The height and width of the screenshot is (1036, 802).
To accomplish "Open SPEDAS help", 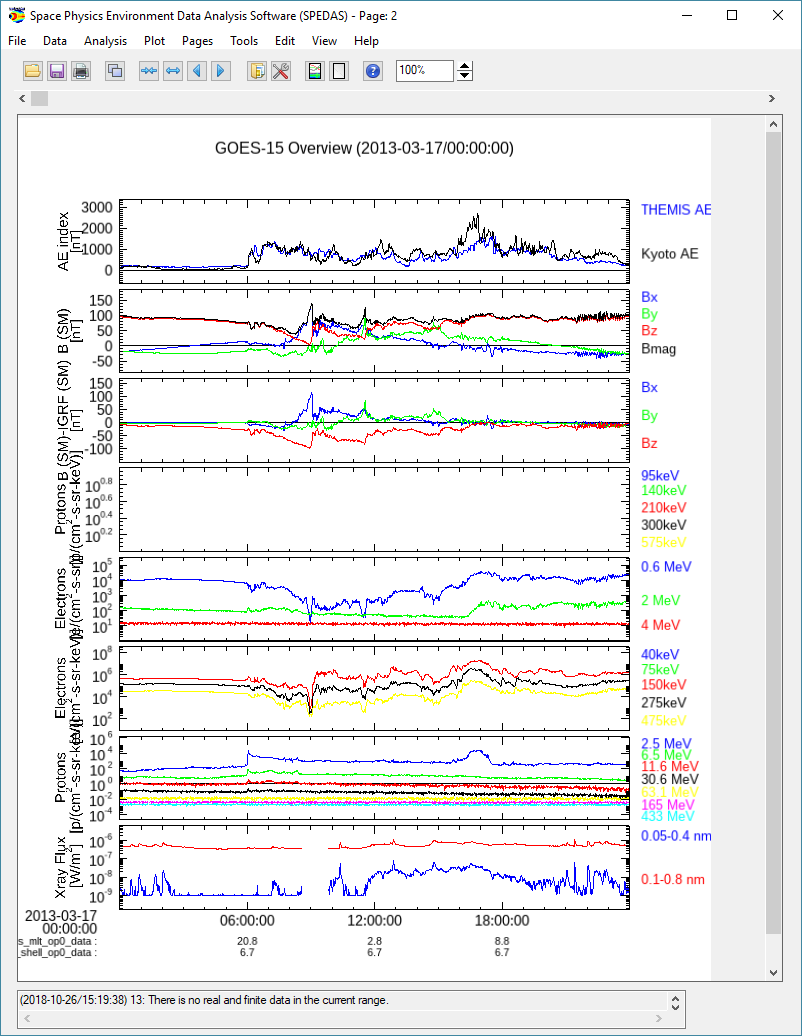I will pos(372,70).
